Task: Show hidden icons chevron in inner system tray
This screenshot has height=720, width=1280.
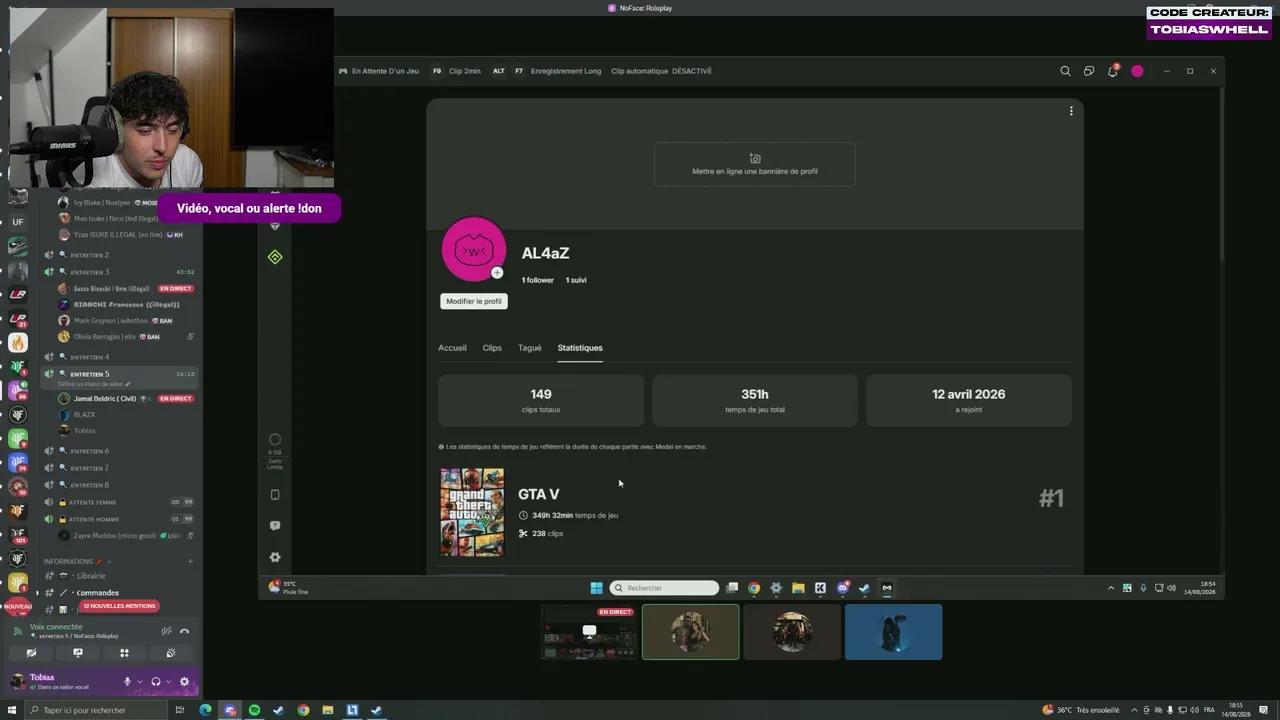Action: pyautogui.click(x=1110, y=588)
